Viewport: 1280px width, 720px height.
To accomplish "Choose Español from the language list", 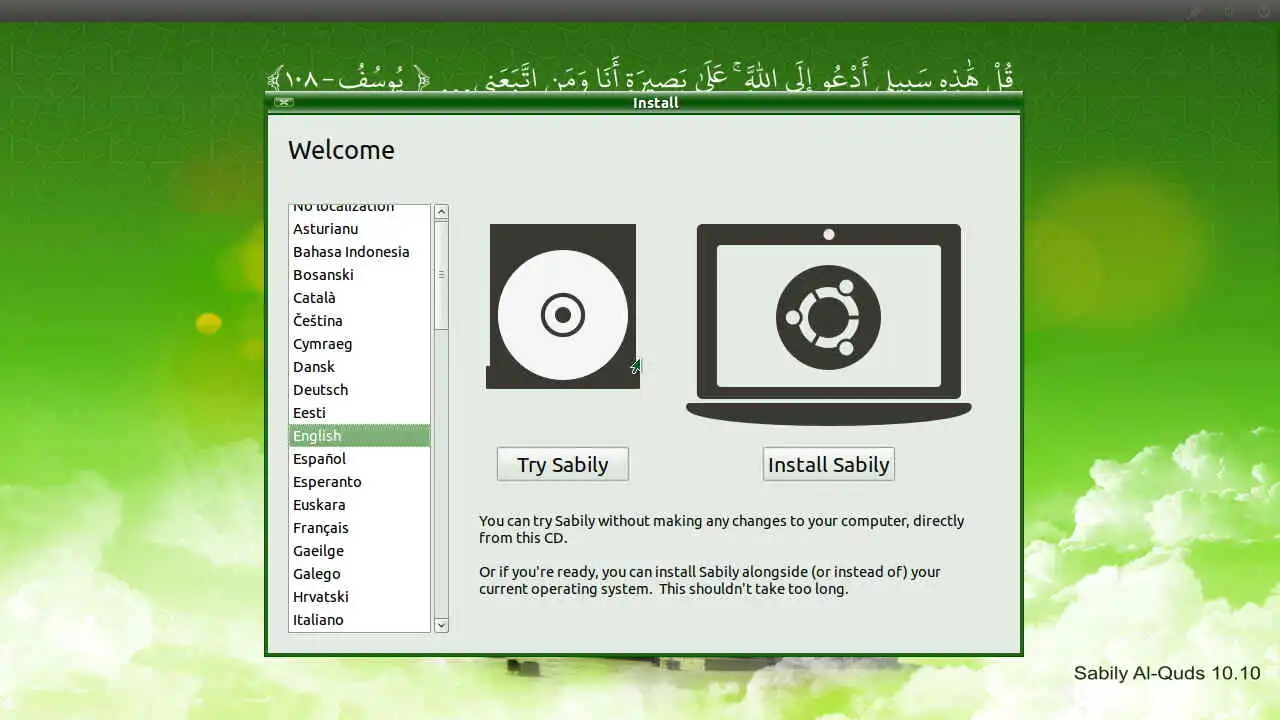I will coord(360,459).
